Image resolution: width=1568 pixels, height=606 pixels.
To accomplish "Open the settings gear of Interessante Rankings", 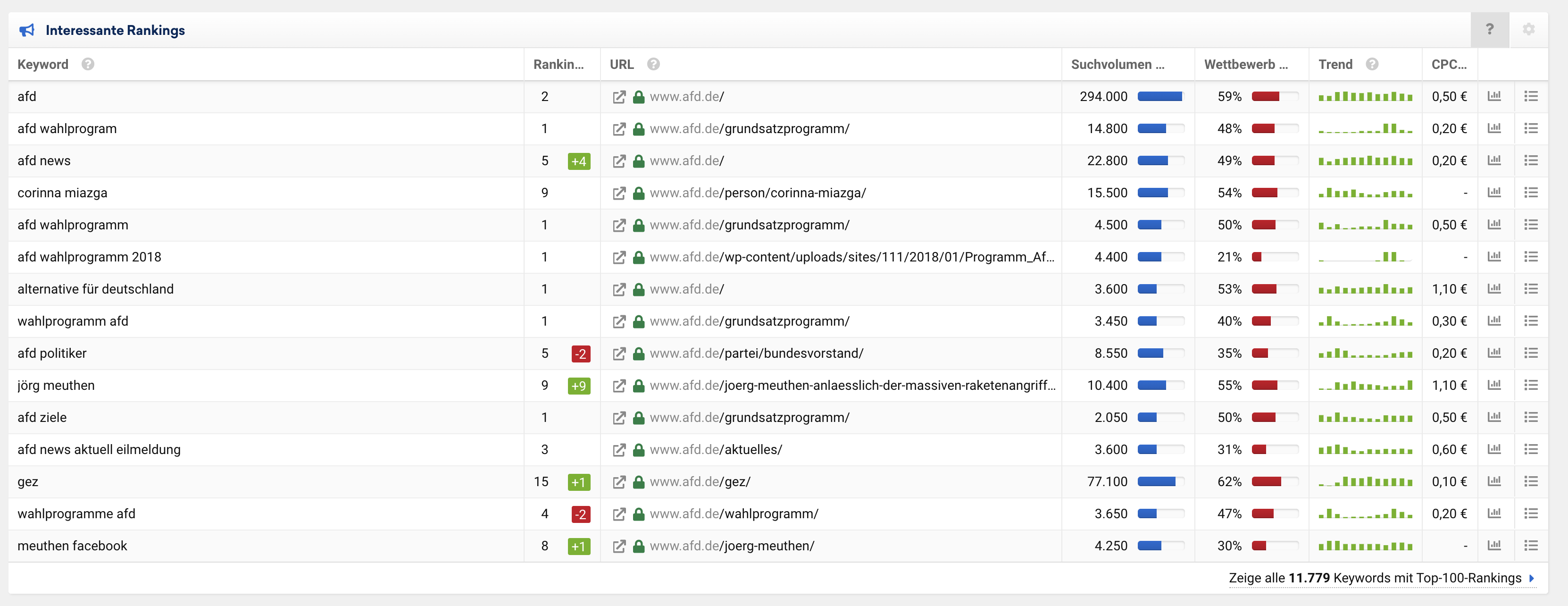I will [1528, 29].
